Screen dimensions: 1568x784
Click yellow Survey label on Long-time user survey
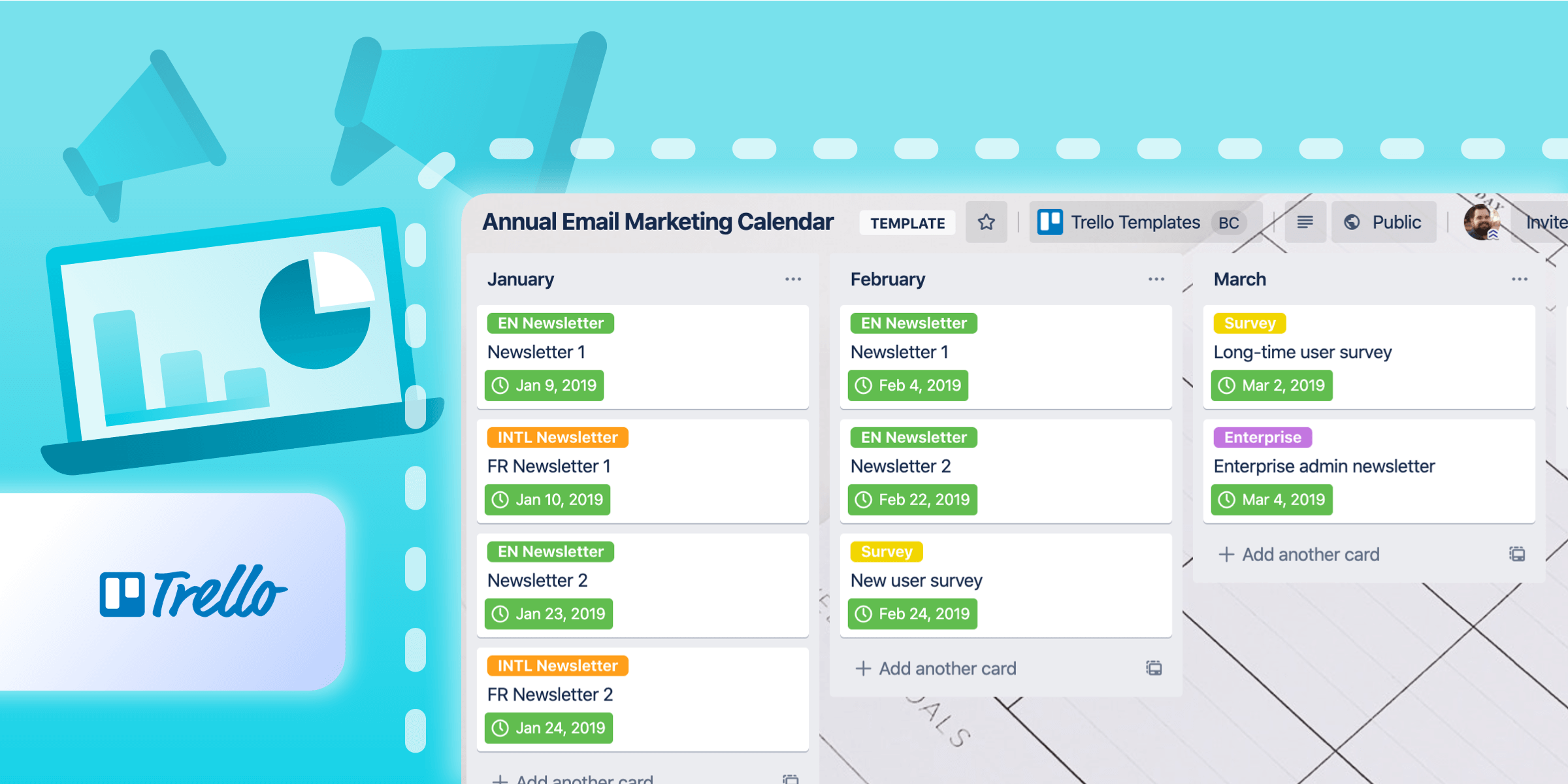coord(1250,323)
